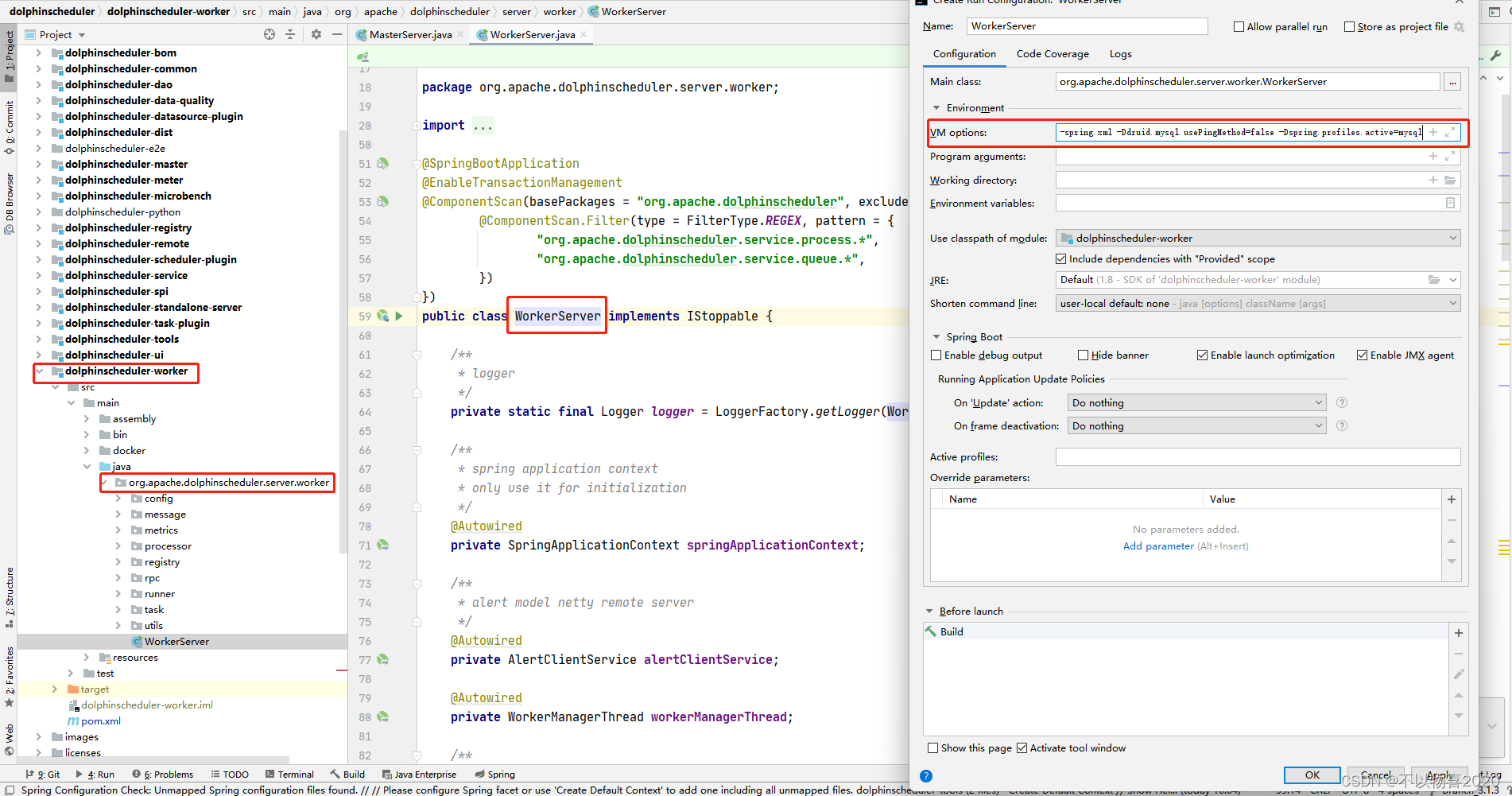Viewport: 1512px width, 796px height.
Task: Open the Problems tool window
Action: 163,774
